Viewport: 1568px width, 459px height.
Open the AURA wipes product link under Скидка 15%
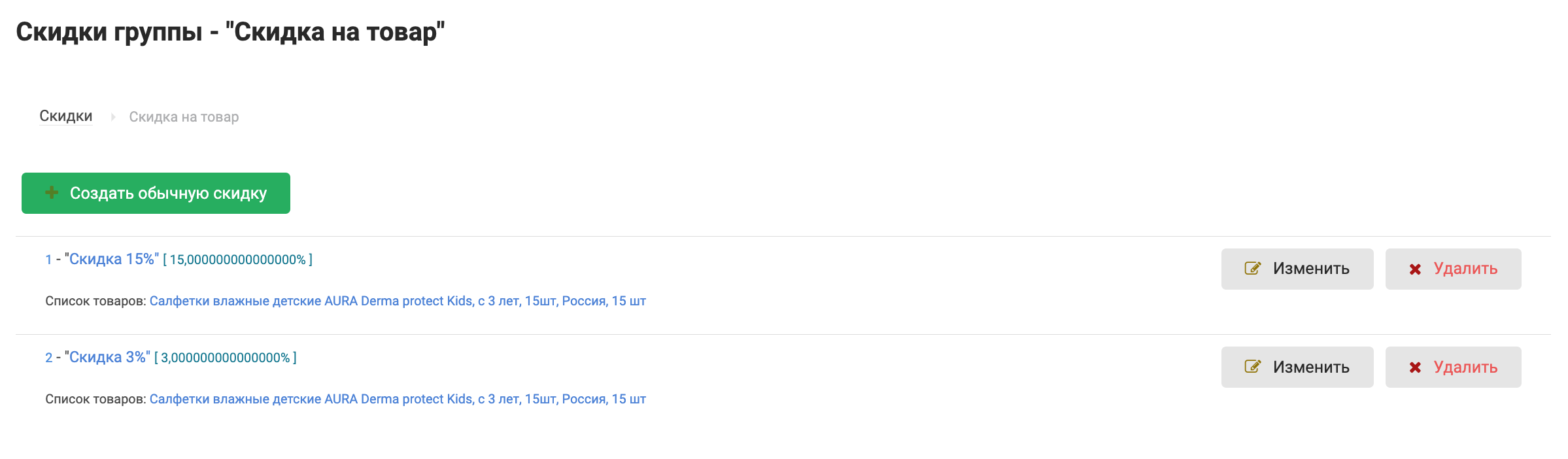pos(398,301)
